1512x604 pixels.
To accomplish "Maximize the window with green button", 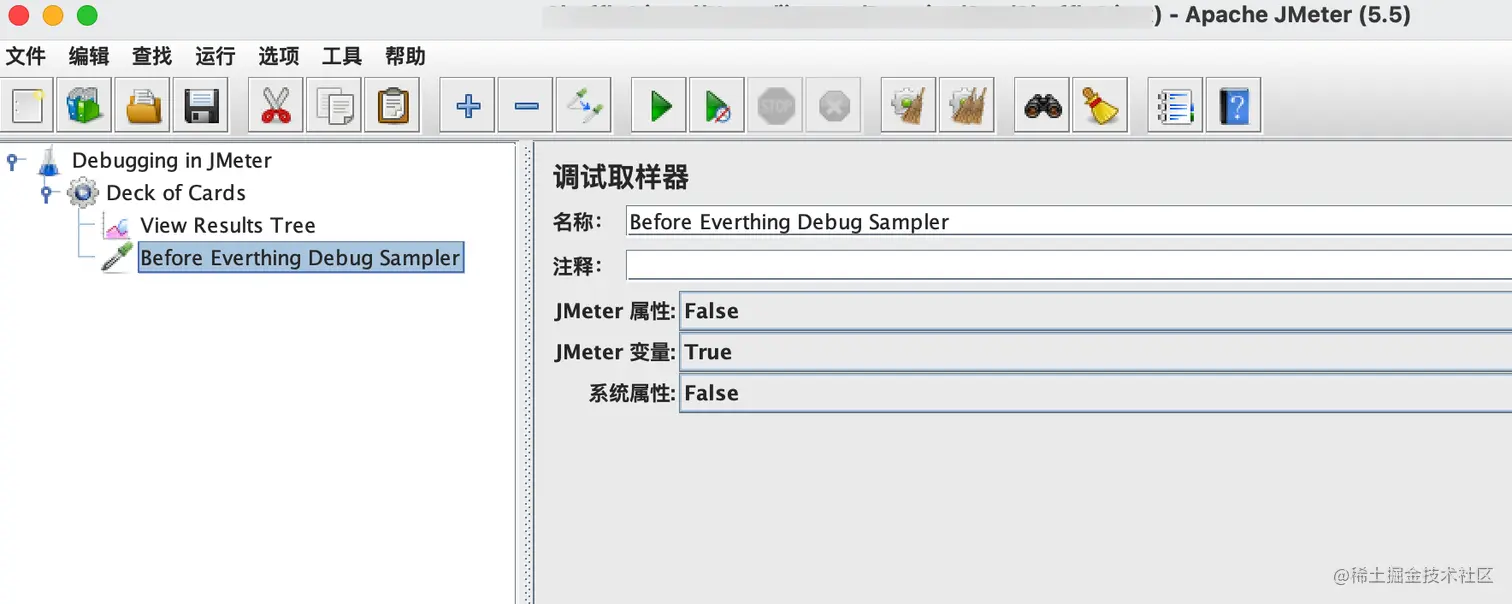I will point(88,16).
